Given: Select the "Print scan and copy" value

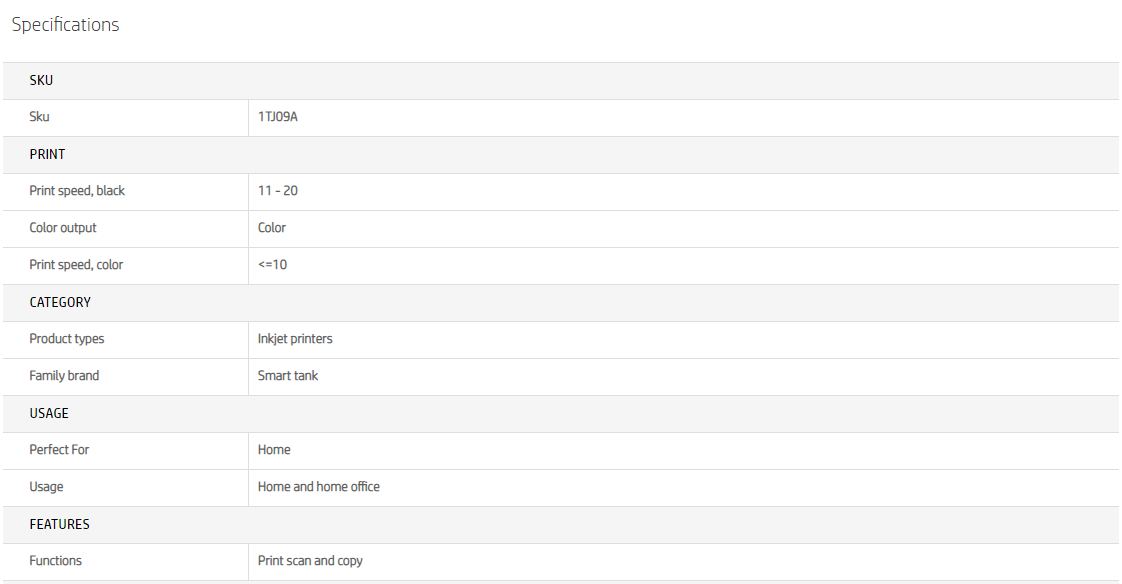Looking at the screenshot, I should [x=310, y=561].
